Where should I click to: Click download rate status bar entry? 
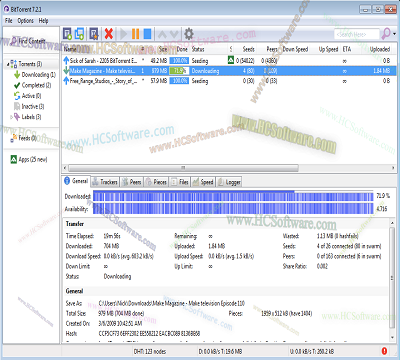coord(220,351)
